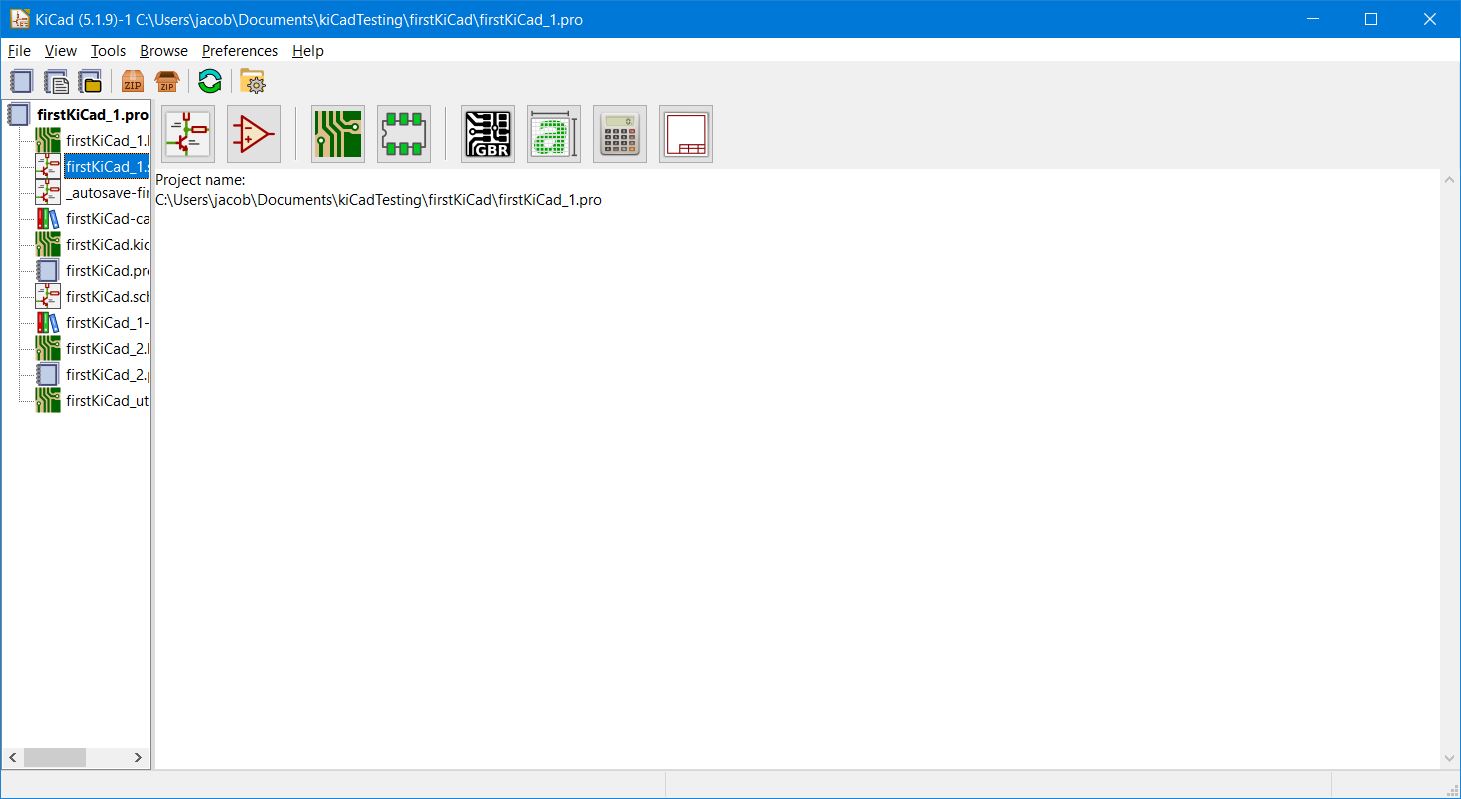The image size is (1461, 799).
Task: Select firstKiCad_1.k board file in tree
Action: coord(107,140)
